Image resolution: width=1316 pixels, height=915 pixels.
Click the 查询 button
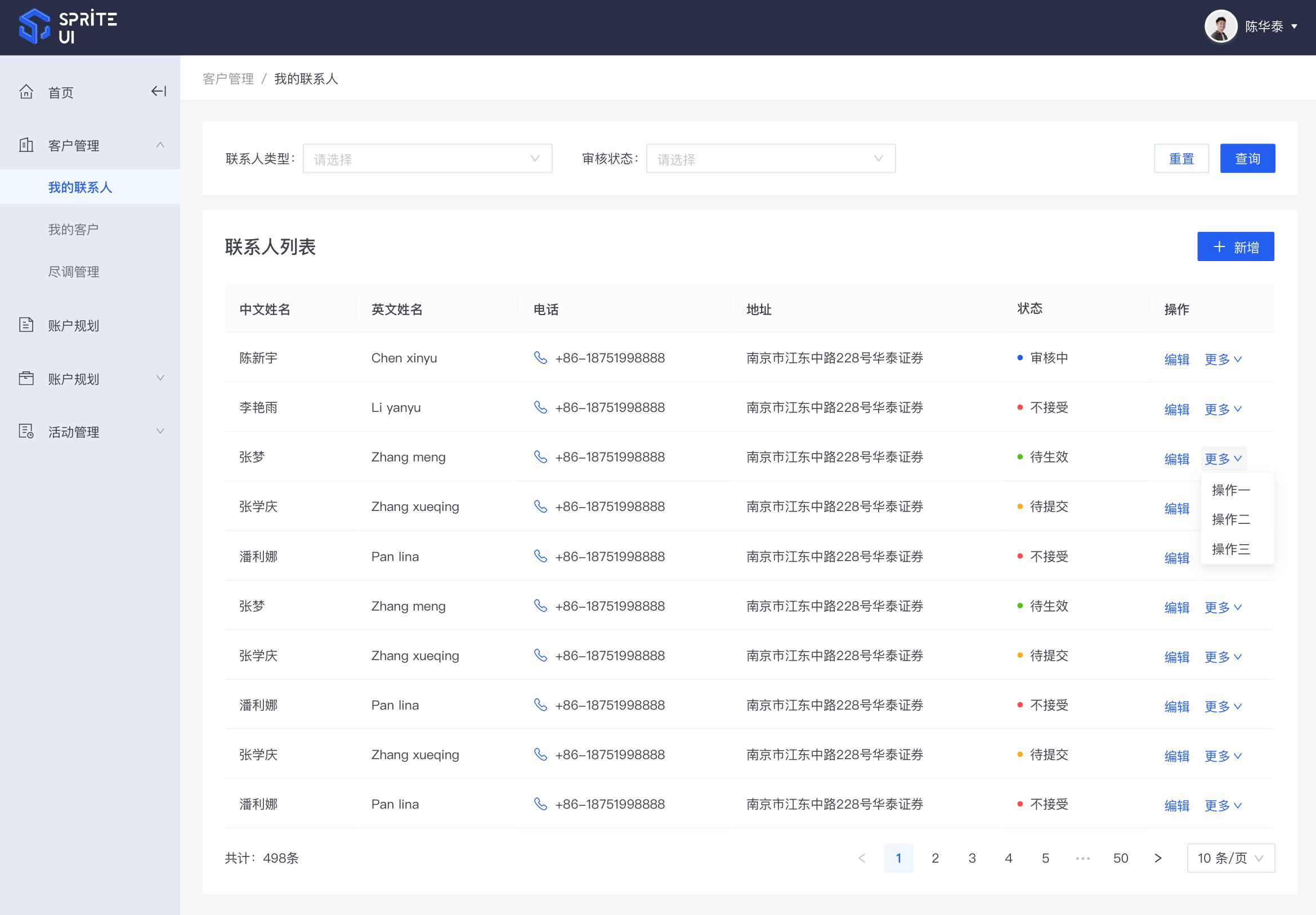[x=1248, y=159]
